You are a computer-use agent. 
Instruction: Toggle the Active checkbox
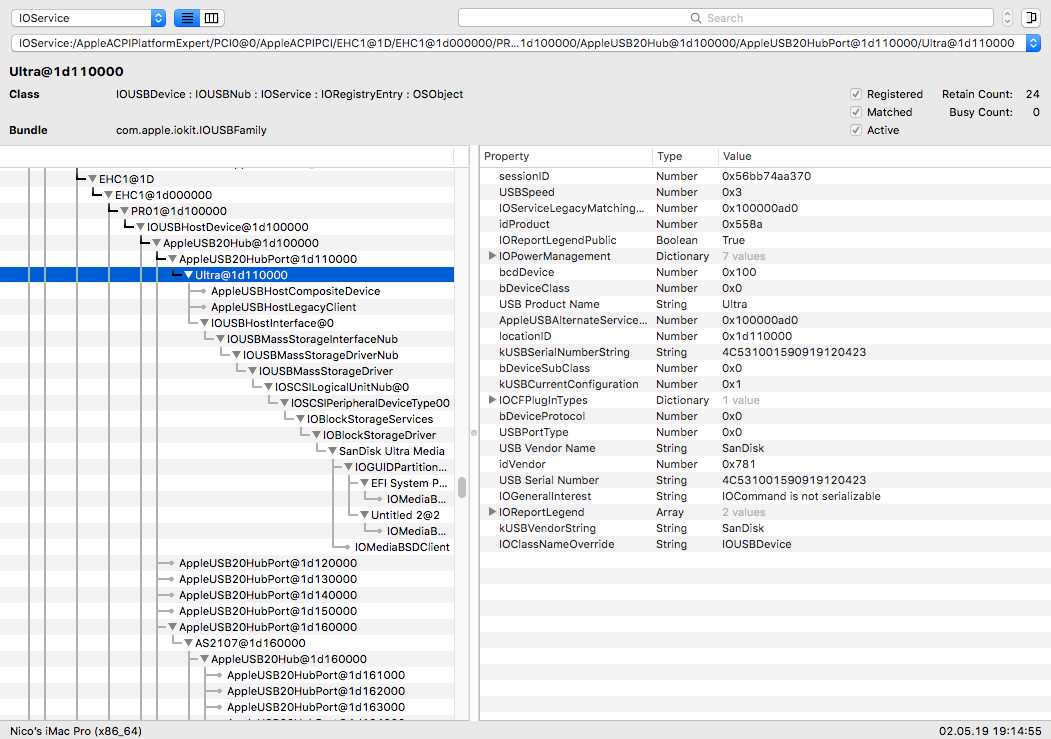(x=856, y=130)
